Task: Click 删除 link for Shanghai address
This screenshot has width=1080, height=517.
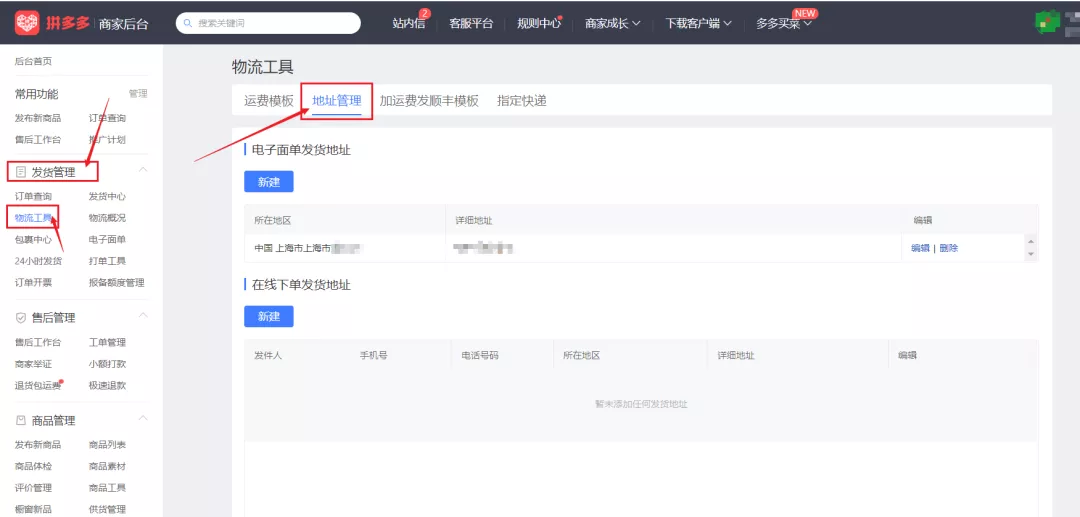Action: 948,248
